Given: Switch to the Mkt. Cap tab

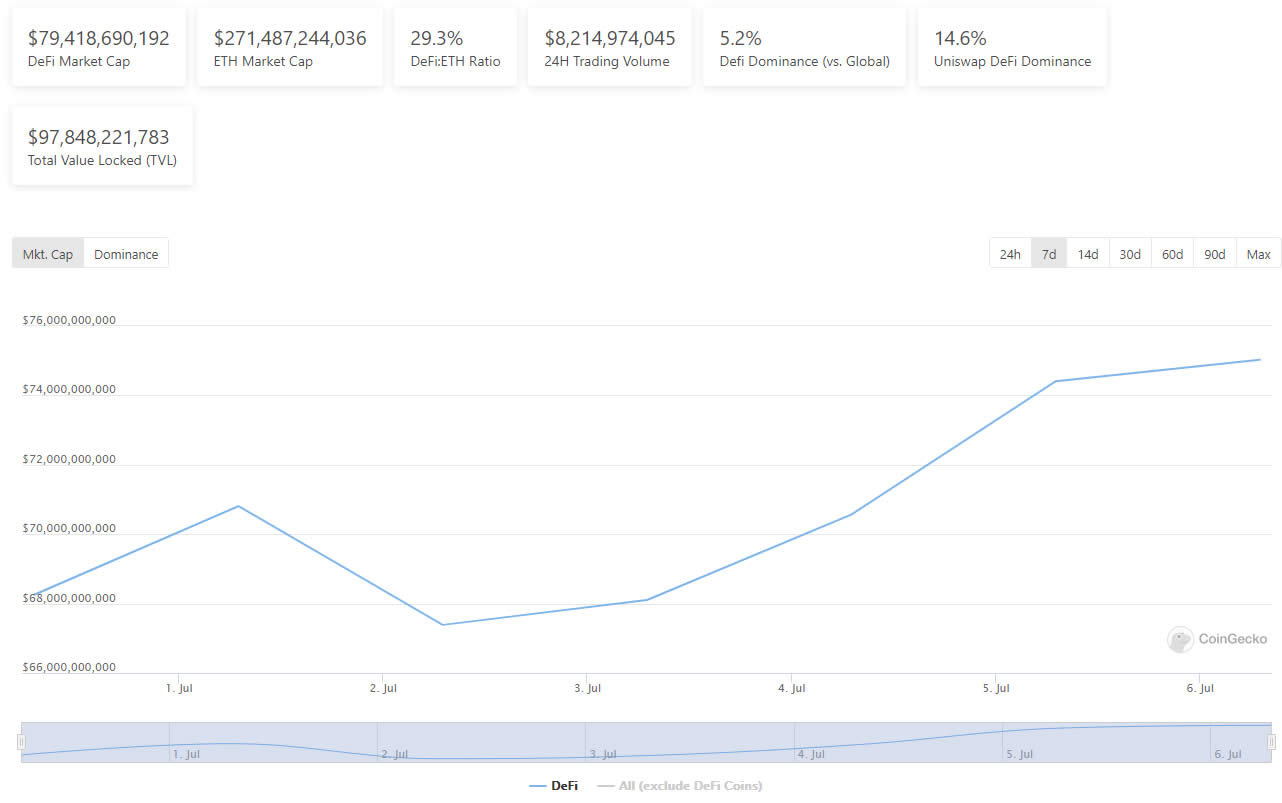Looking at the screenshot, I should point(48,254).
